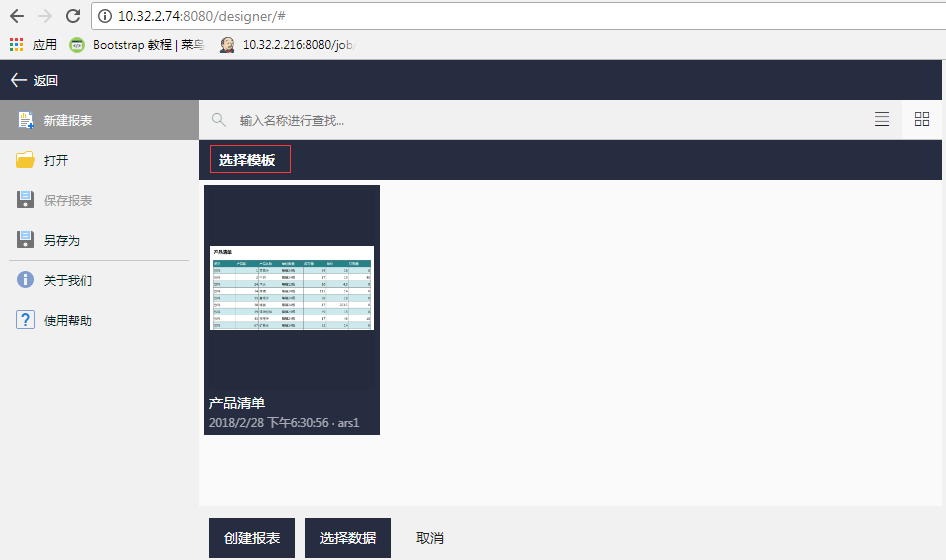Screen dimensions: 946x560
Task: Focus the template name search field
Action: click(x=540, y=120)
